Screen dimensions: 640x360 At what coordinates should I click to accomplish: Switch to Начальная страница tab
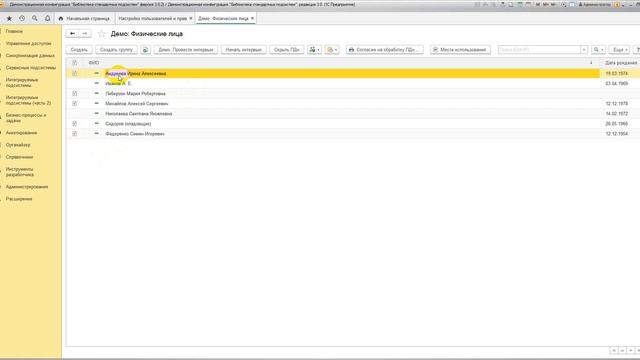click(x=84, y=18)
